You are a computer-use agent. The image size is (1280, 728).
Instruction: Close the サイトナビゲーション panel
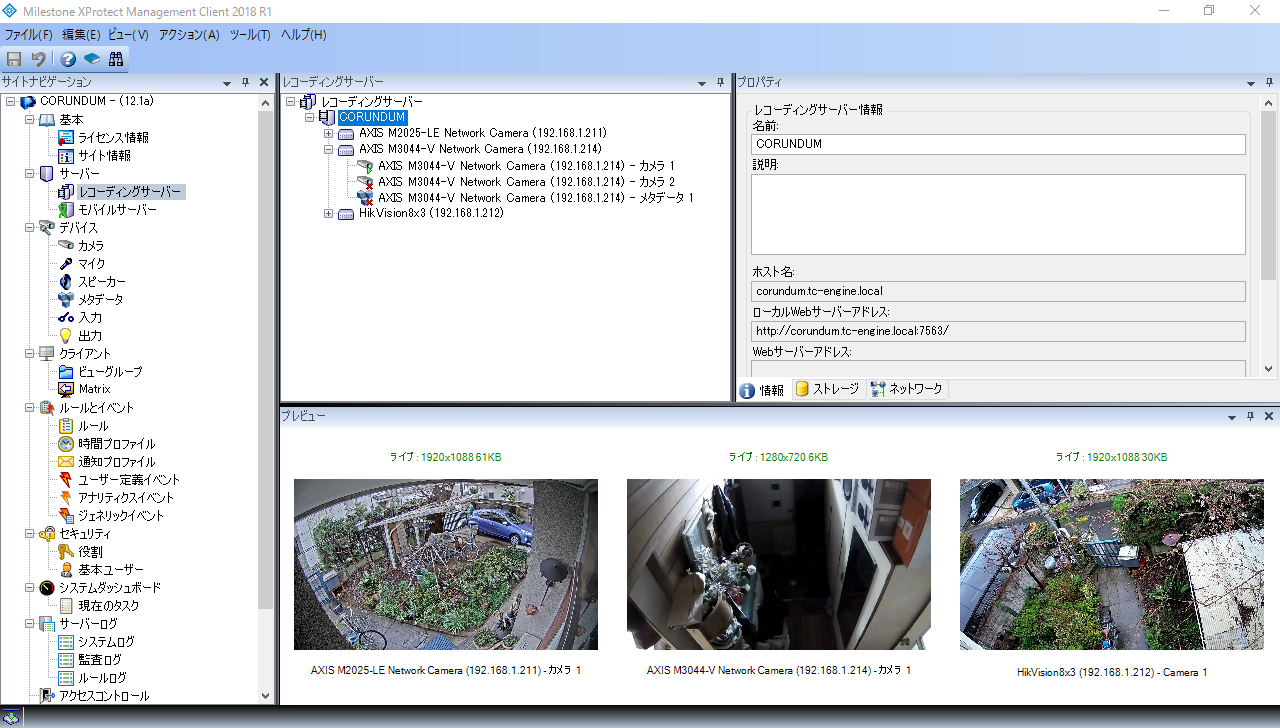[264, 82]
